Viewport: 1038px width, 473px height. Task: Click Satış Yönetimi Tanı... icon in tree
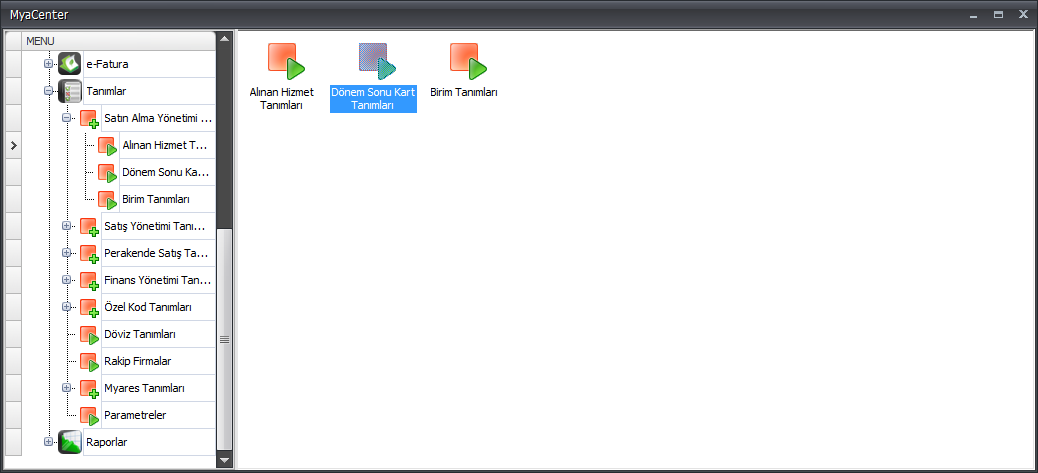pyautogui.click(x=89, y=226)
